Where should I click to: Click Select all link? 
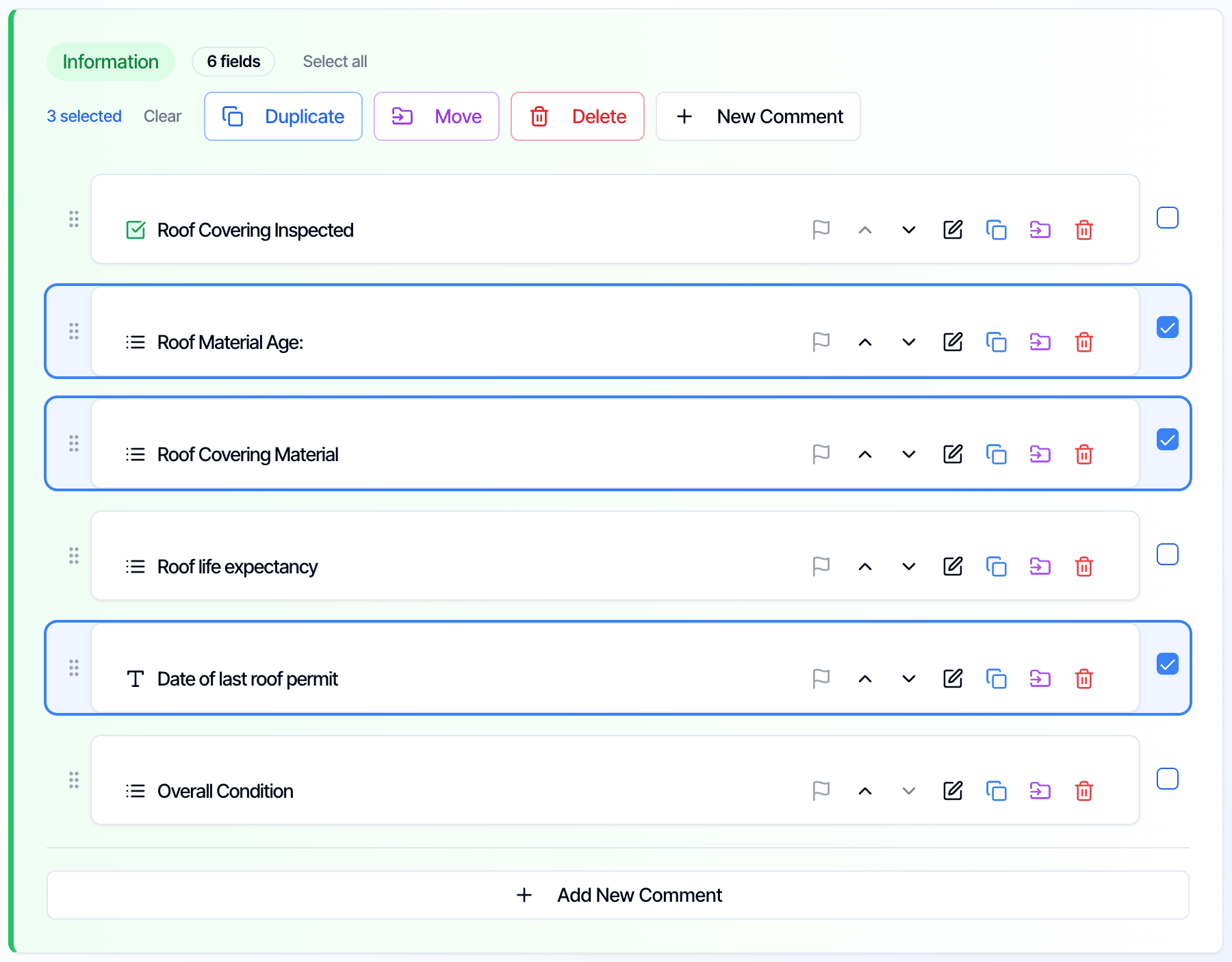tap(335, 62)
